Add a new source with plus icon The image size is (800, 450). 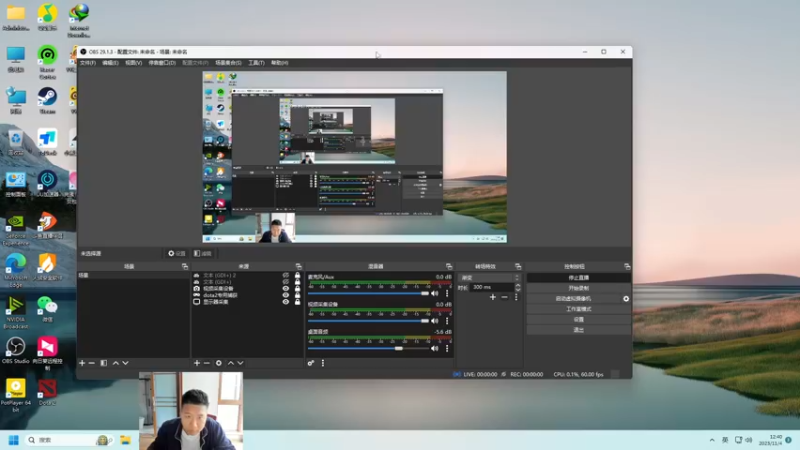tap(197, 363)
